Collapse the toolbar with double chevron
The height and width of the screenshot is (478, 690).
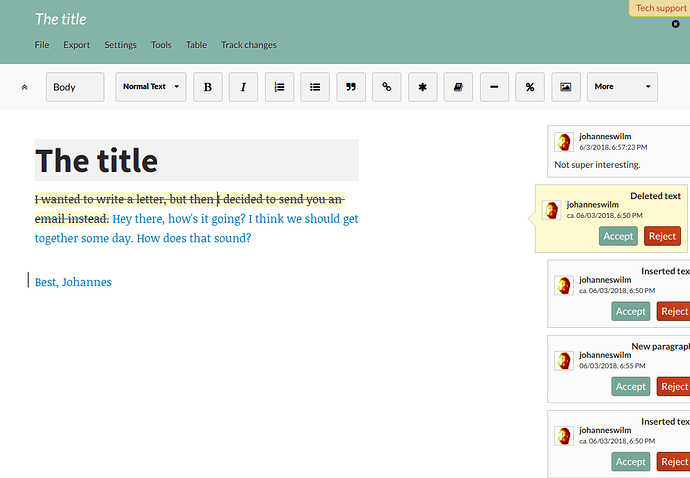coord(25,87)
